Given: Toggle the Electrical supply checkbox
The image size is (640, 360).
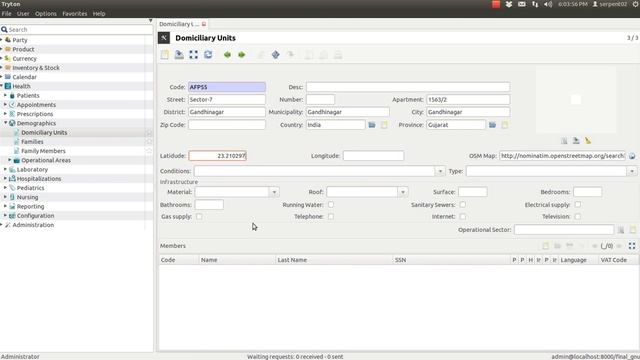Looking at the screenshot, I should pos(578,204).
